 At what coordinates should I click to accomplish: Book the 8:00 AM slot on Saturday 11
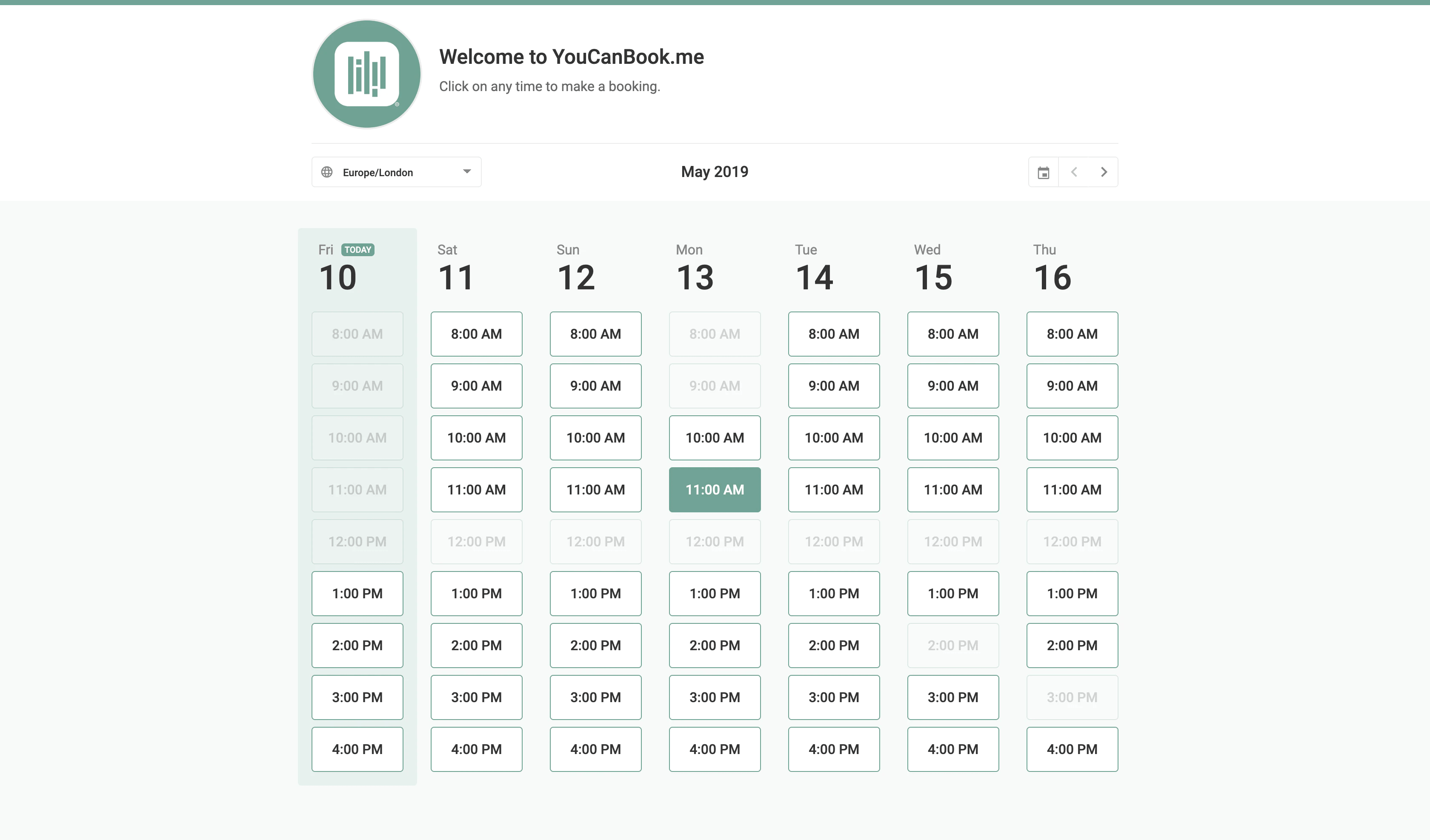(476, 334)
